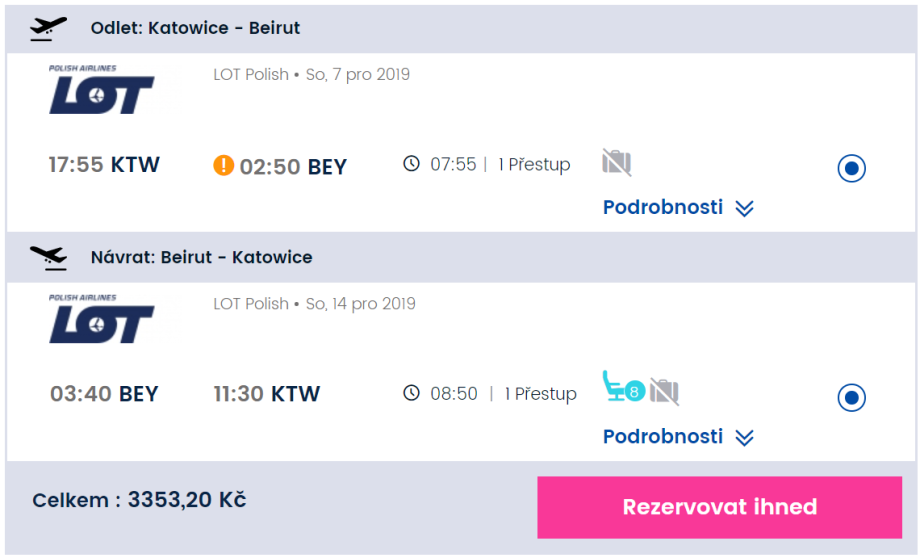This screenshot has width=920, height=558.
Task: Click the no-baggage icon on the return flight
Action: [664, 391]
